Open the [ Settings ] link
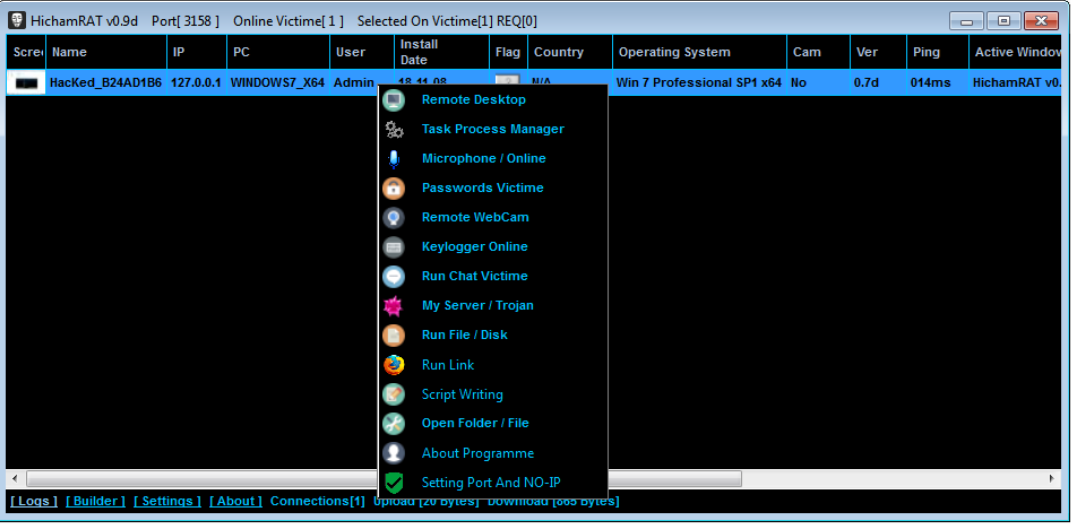 coord(167,501)
